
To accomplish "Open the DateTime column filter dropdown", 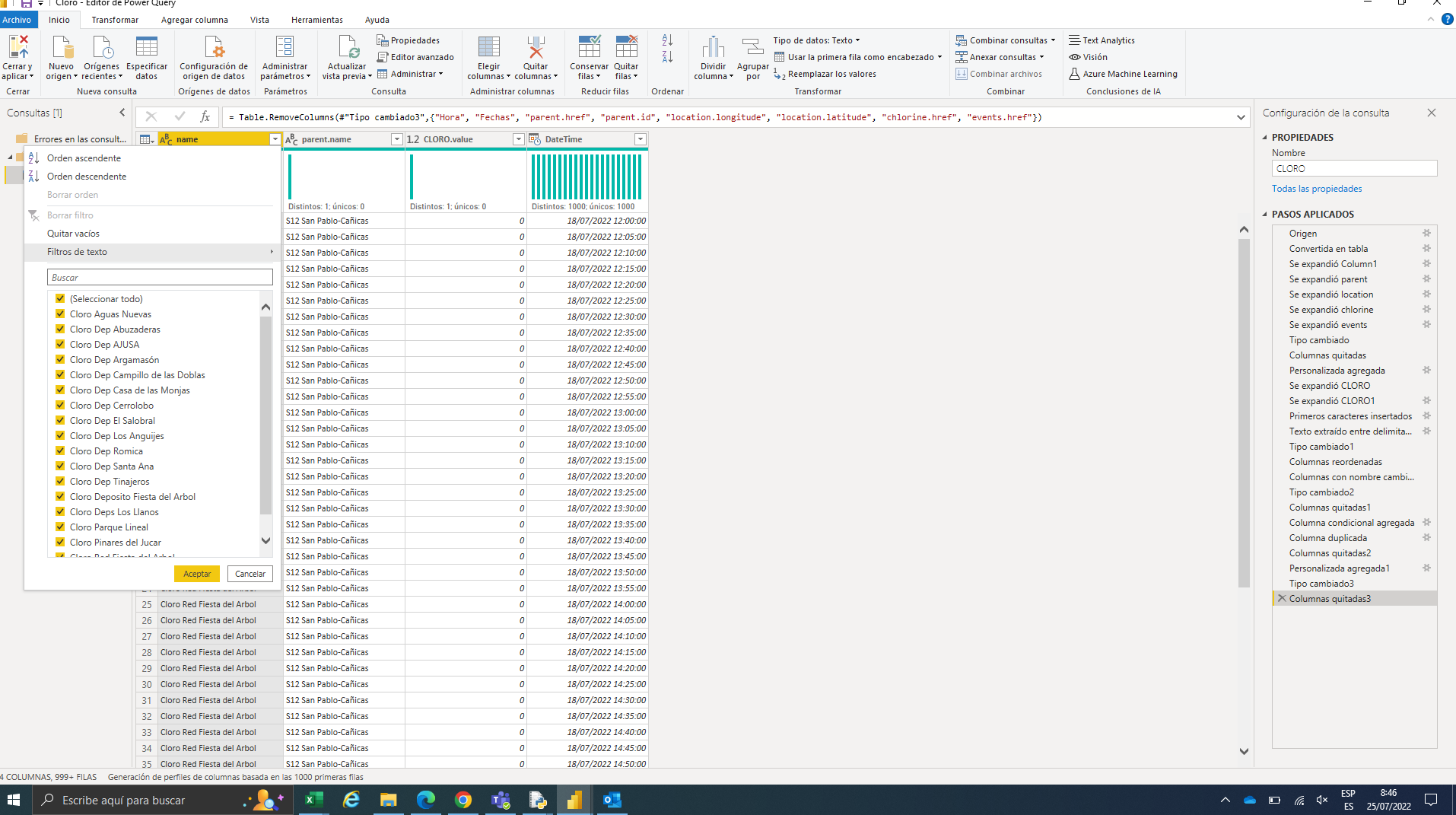I will [640, 139].
